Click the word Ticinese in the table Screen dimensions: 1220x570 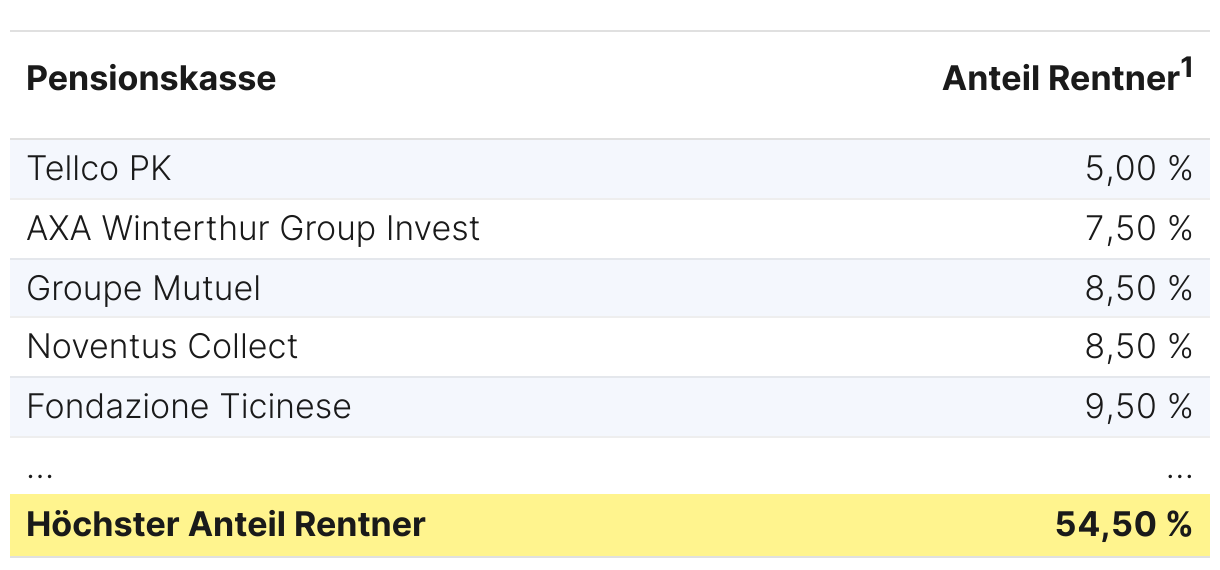pos(287,407)
